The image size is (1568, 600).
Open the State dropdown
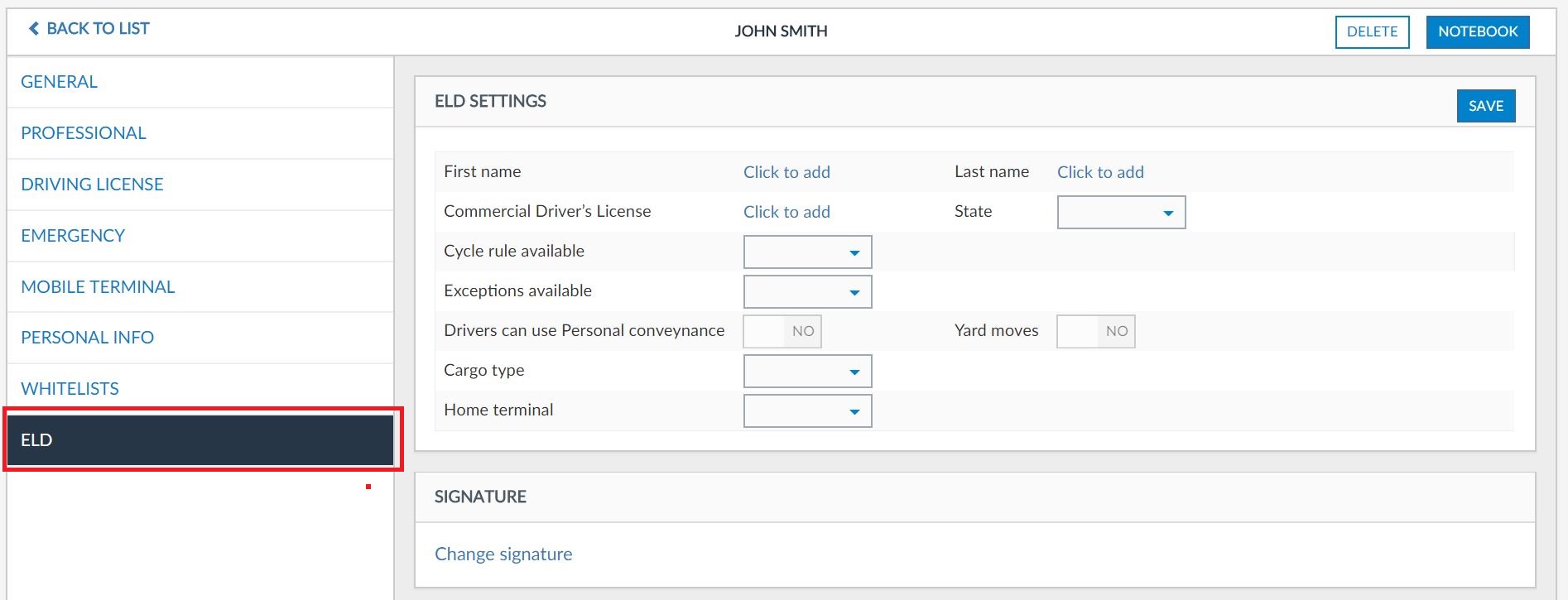1120,213
